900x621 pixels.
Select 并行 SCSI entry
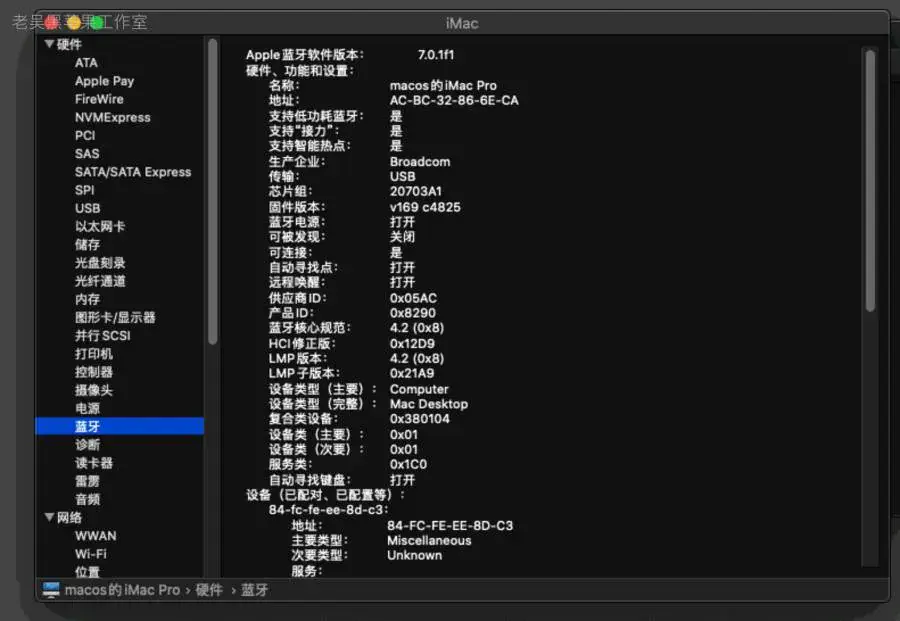tap(103, 336)
